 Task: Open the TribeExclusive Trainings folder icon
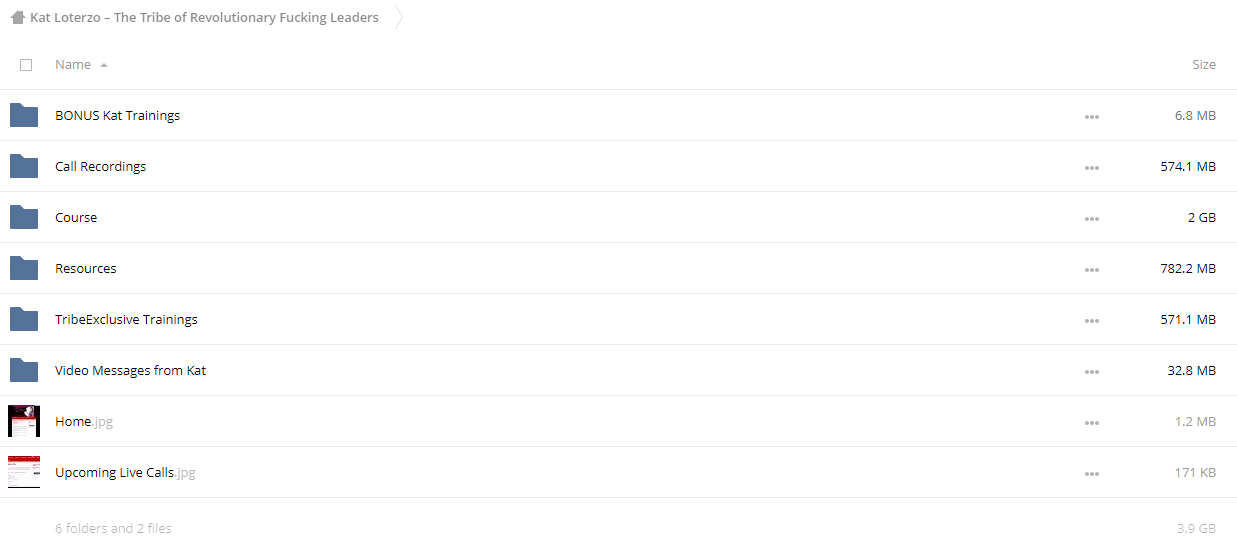(24, 319)
